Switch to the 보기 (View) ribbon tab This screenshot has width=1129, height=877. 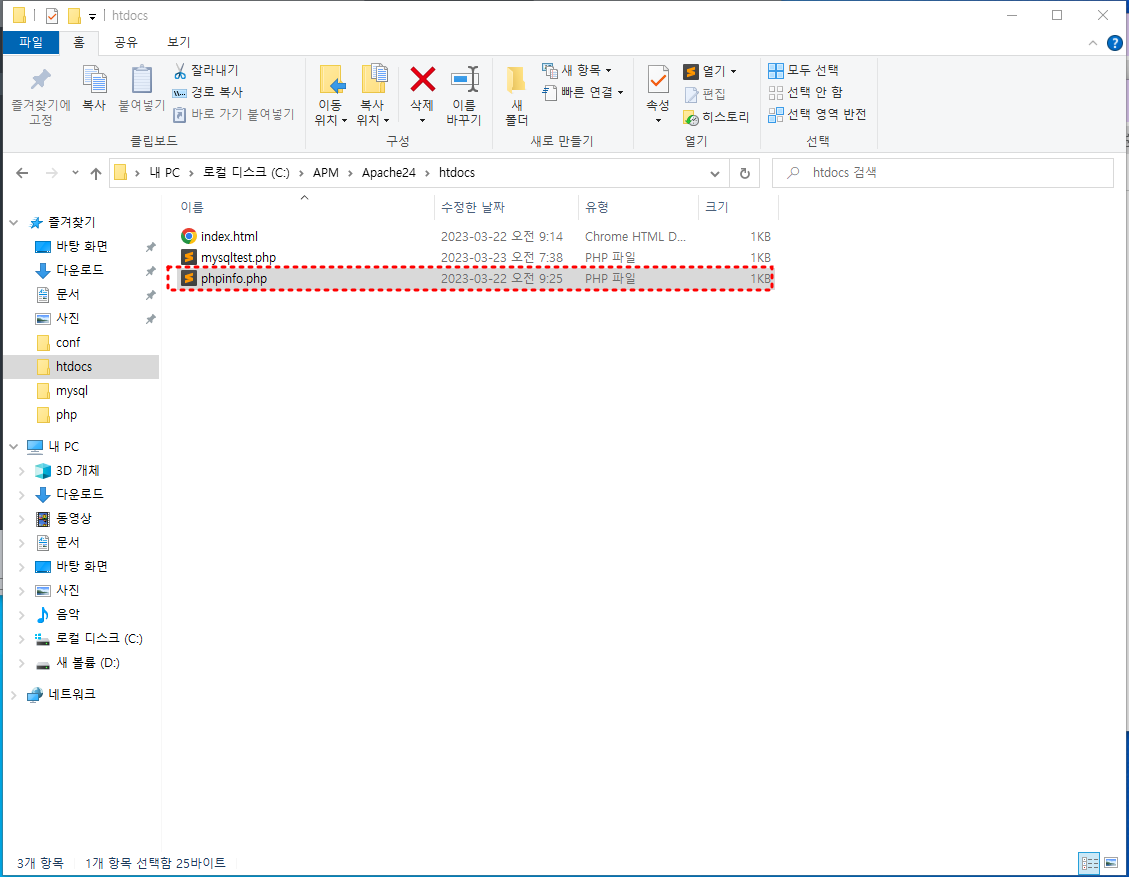179,42
